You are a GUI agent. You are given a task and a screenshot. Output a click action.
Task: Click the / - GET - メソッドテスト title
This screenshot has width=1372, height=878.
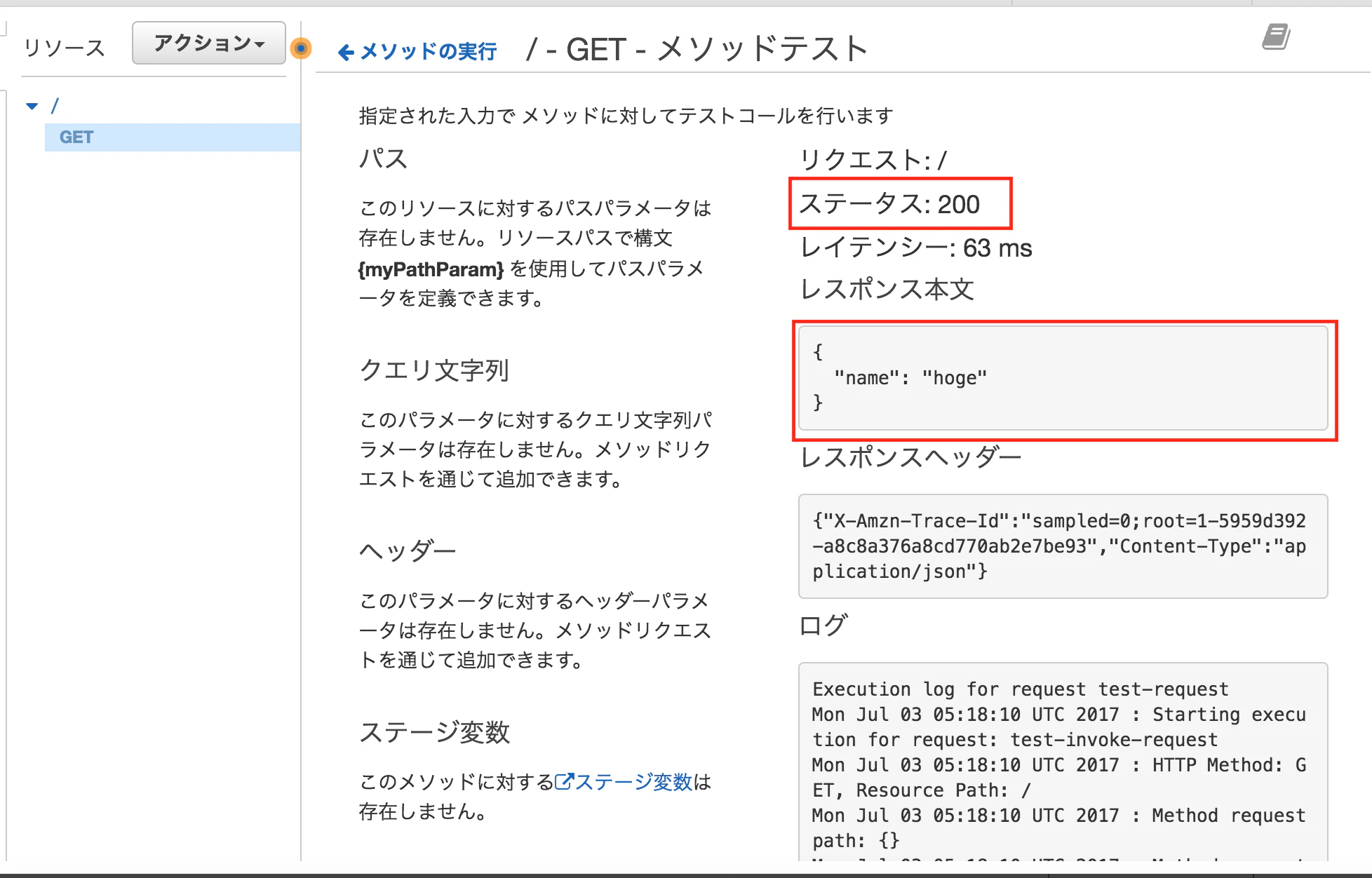tap(697, 49)
